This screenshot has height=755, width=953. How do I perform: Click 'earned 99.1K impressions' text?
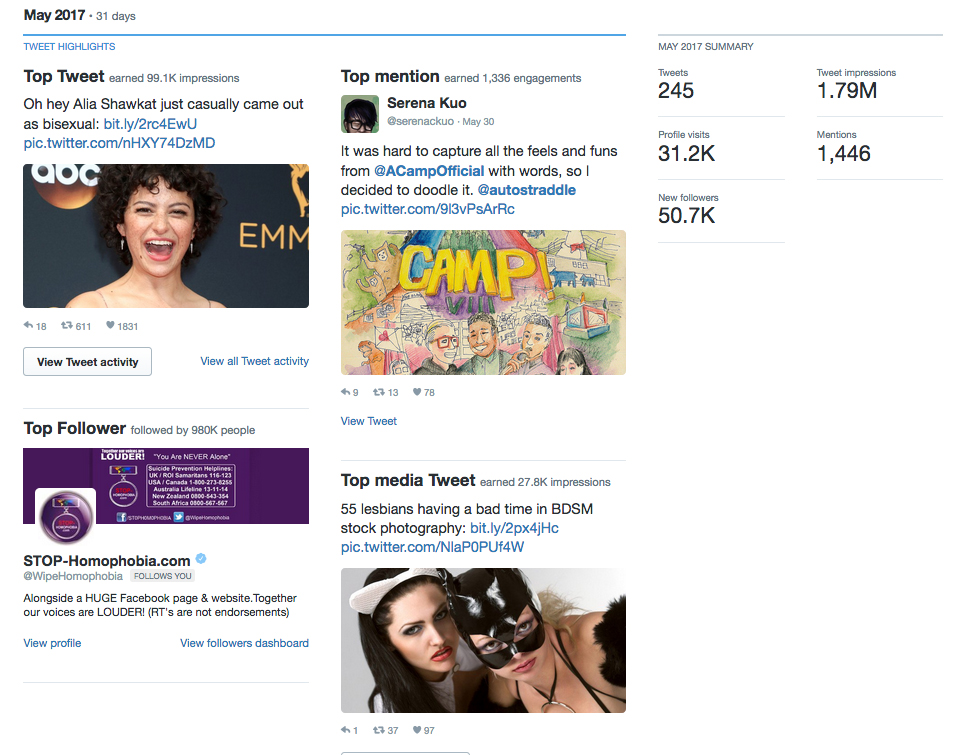tap(174, 78)
